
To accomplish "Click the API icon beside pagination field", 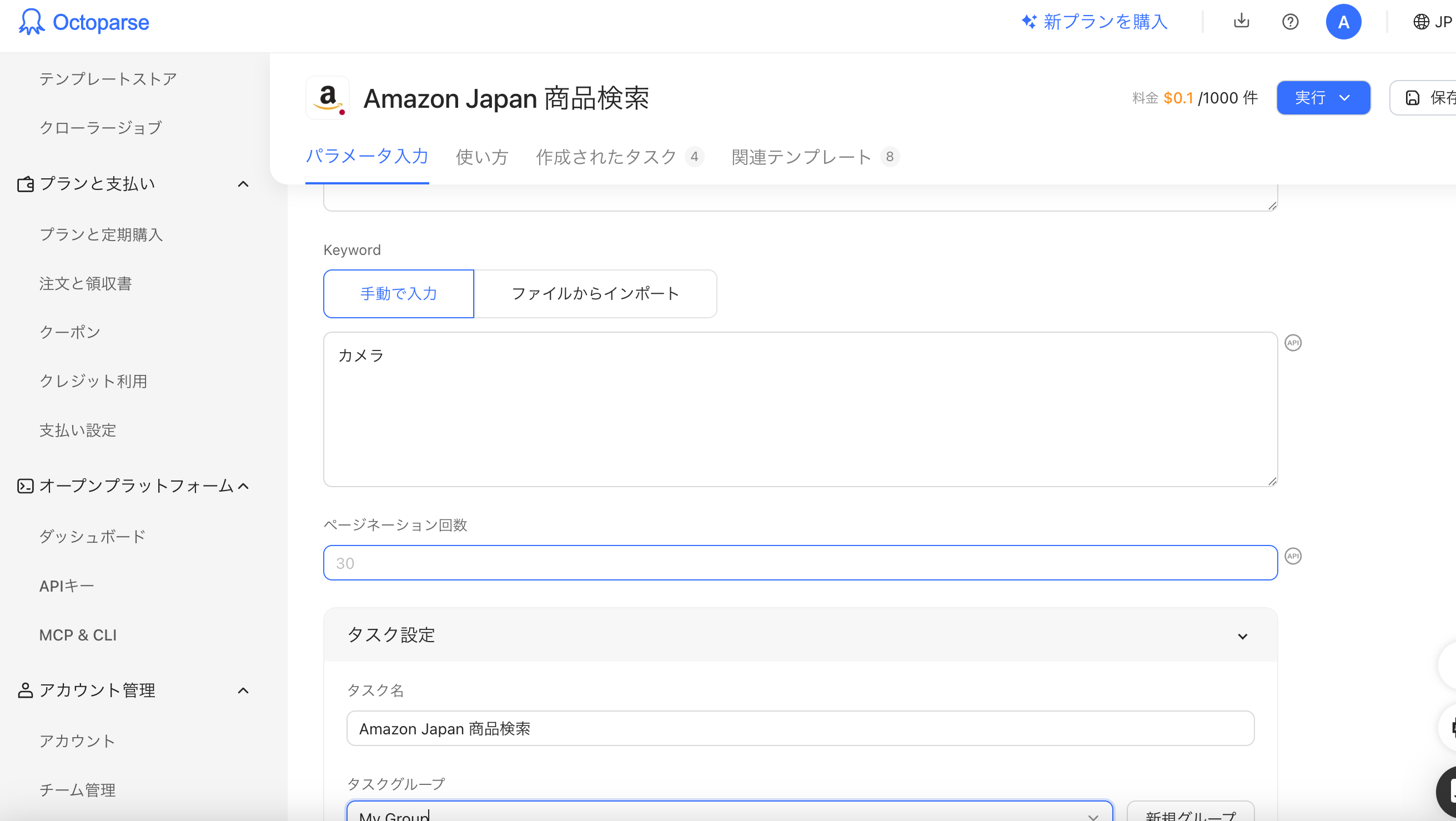I will pos(1293,556).
